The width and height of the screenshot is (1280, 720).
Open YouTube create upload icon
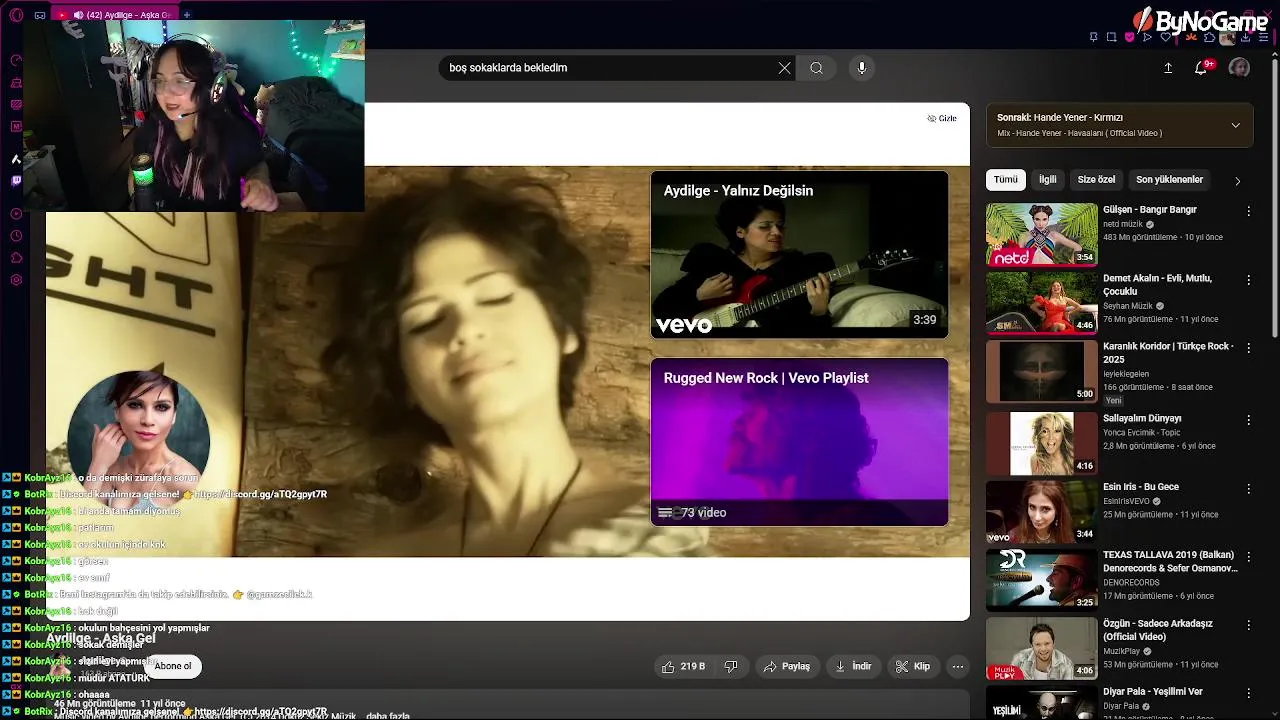pos(1168,68)
